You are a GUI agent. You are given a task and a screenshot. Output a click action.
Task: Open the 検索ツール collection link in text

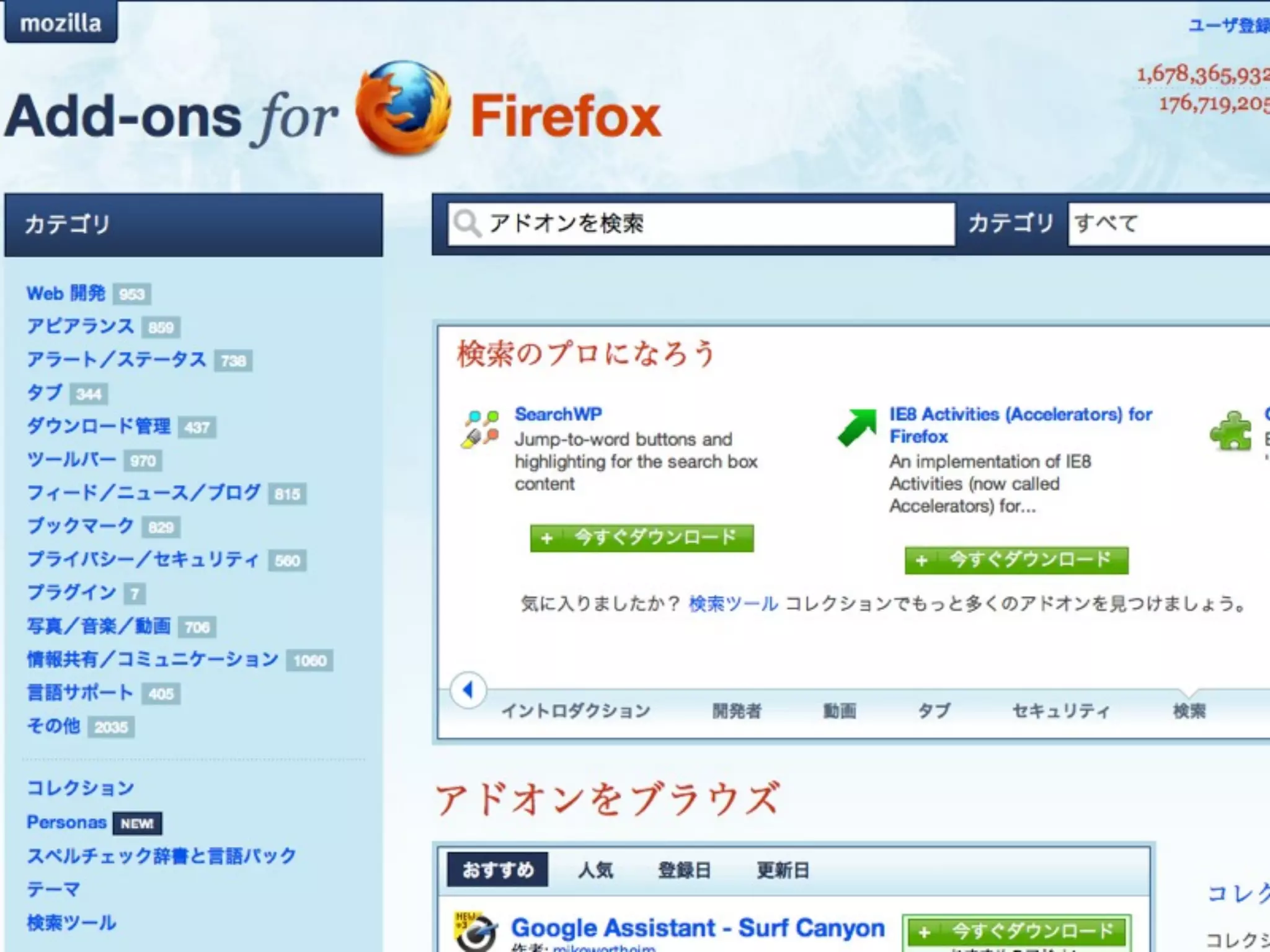(733, 604)
